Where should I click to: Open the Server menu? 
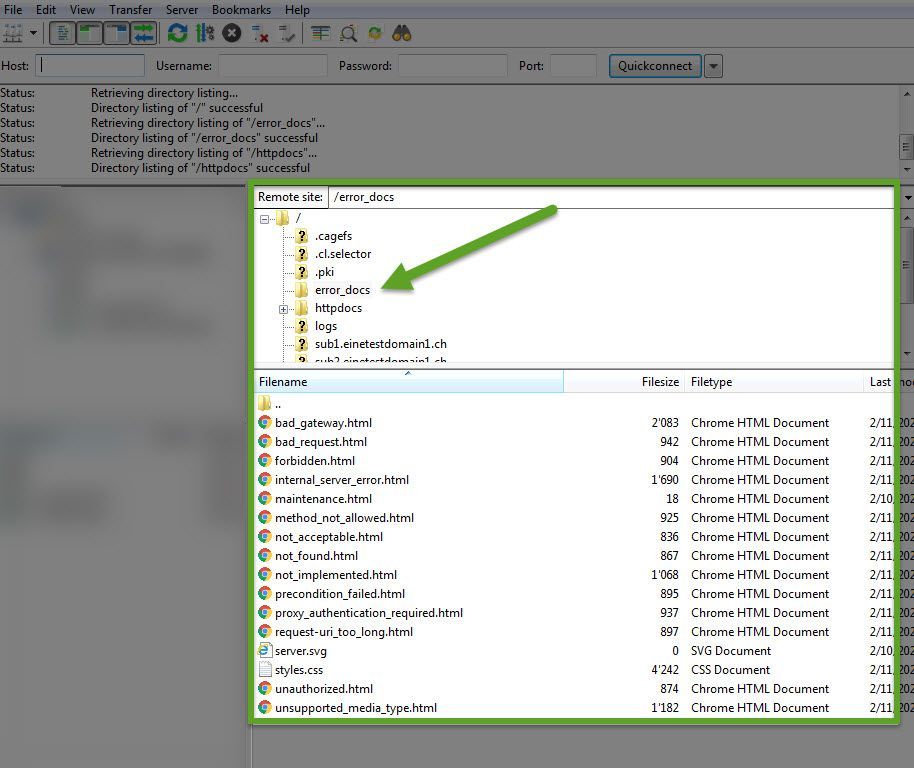pyautogui.click(x=182, y=10)
